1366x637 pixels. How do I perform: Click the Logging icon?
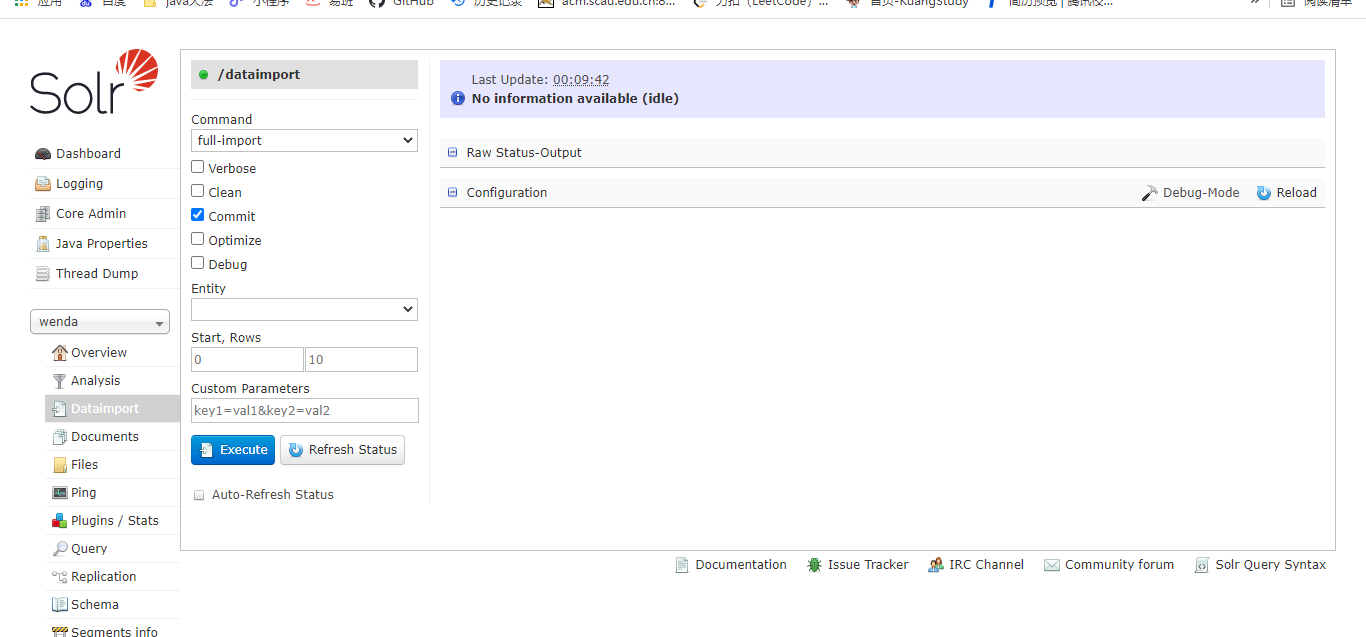(x=43, y=184)
